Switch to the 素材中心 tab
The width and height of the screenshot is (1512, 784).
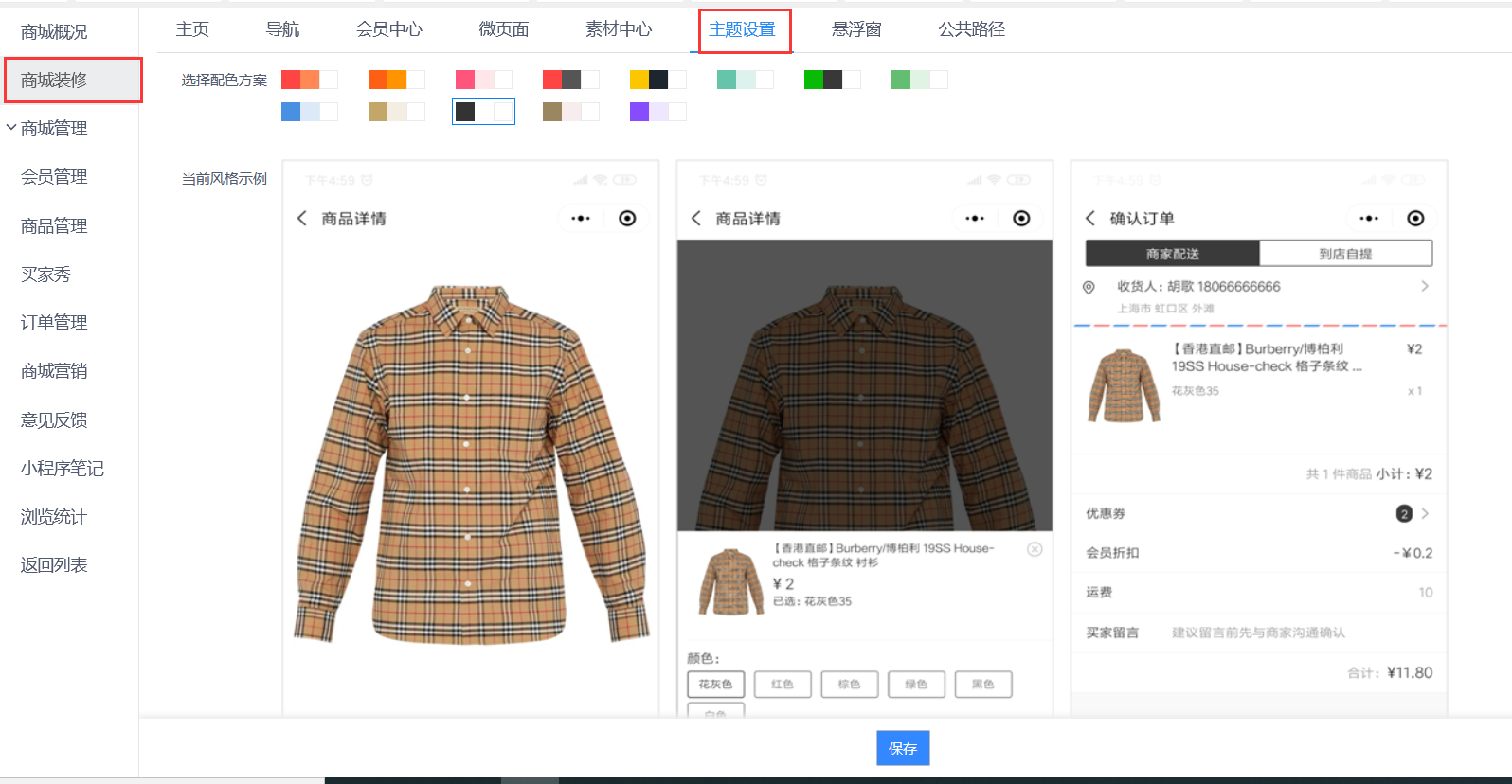click(619, 29)
